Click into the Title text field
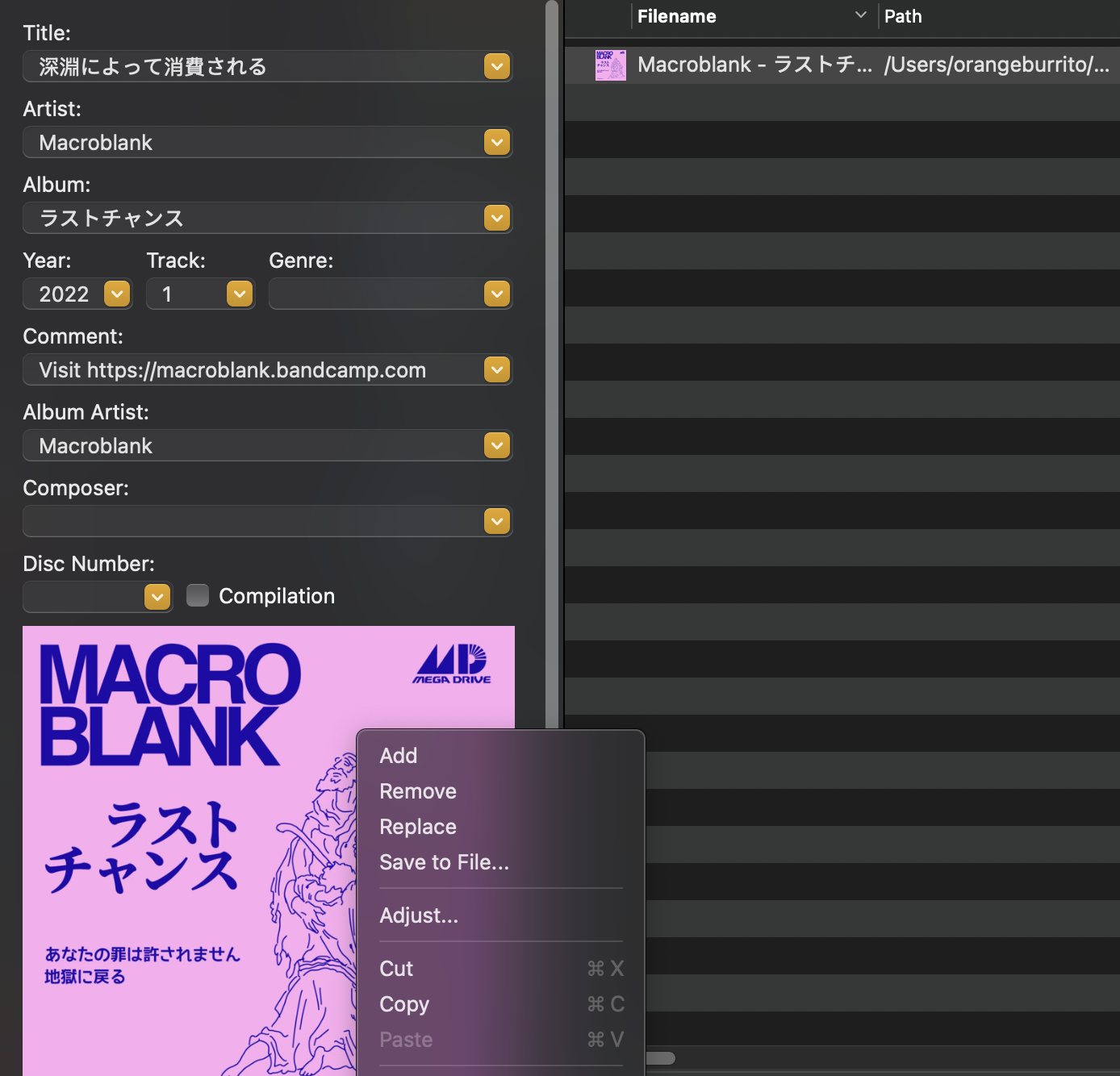 (x=250, y=66)
